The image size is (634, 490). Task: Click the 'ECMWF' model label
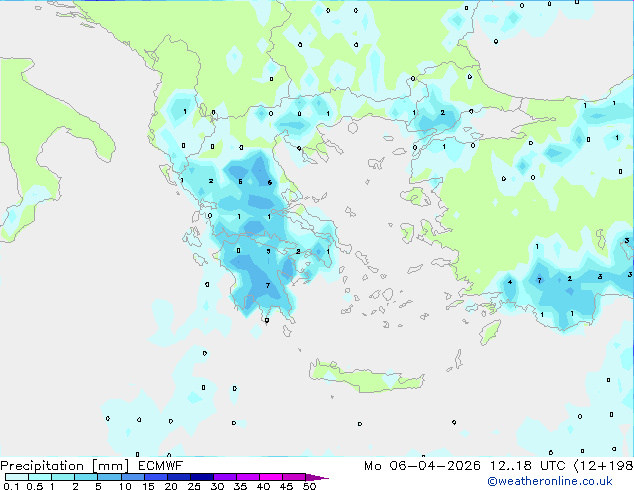point(161,466)
